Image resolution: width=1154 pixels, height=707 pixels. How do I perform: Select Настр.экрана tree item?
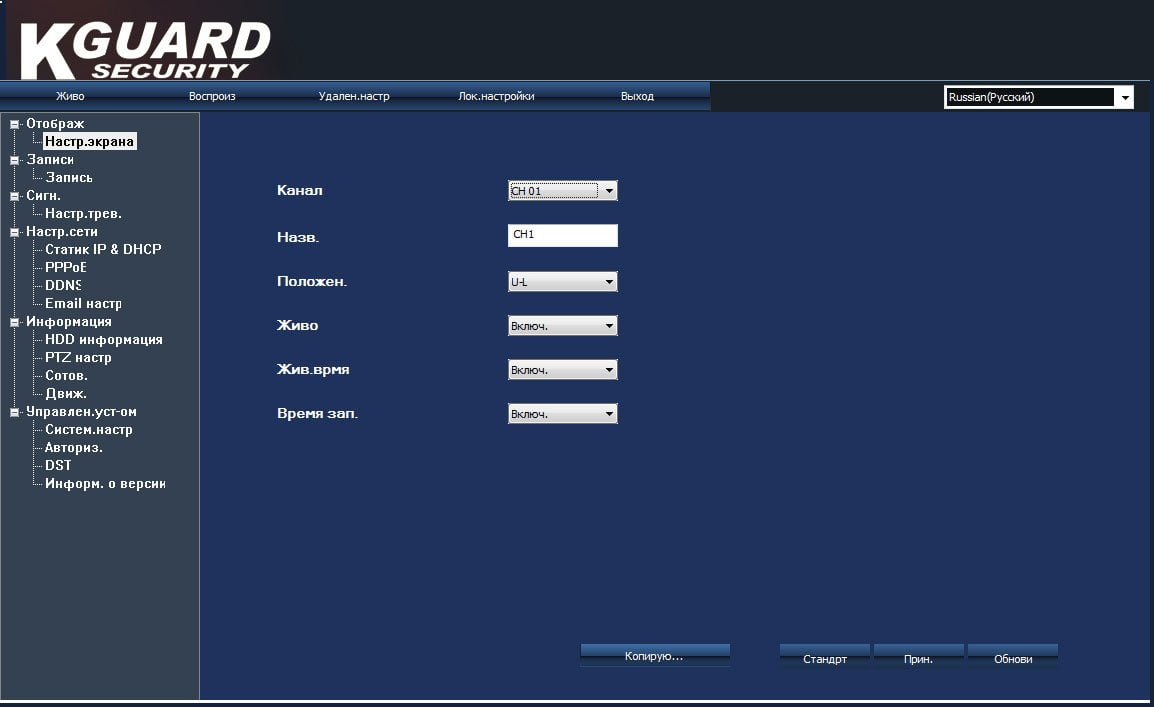click(x=90, y=141)
